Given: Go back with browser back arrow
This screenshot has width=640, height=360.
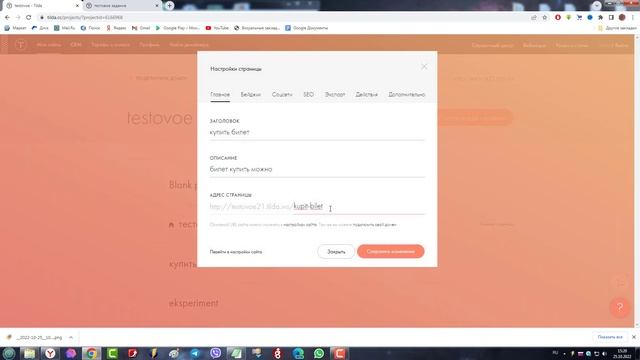Looking at the screenshot, I should coord(7,18).
